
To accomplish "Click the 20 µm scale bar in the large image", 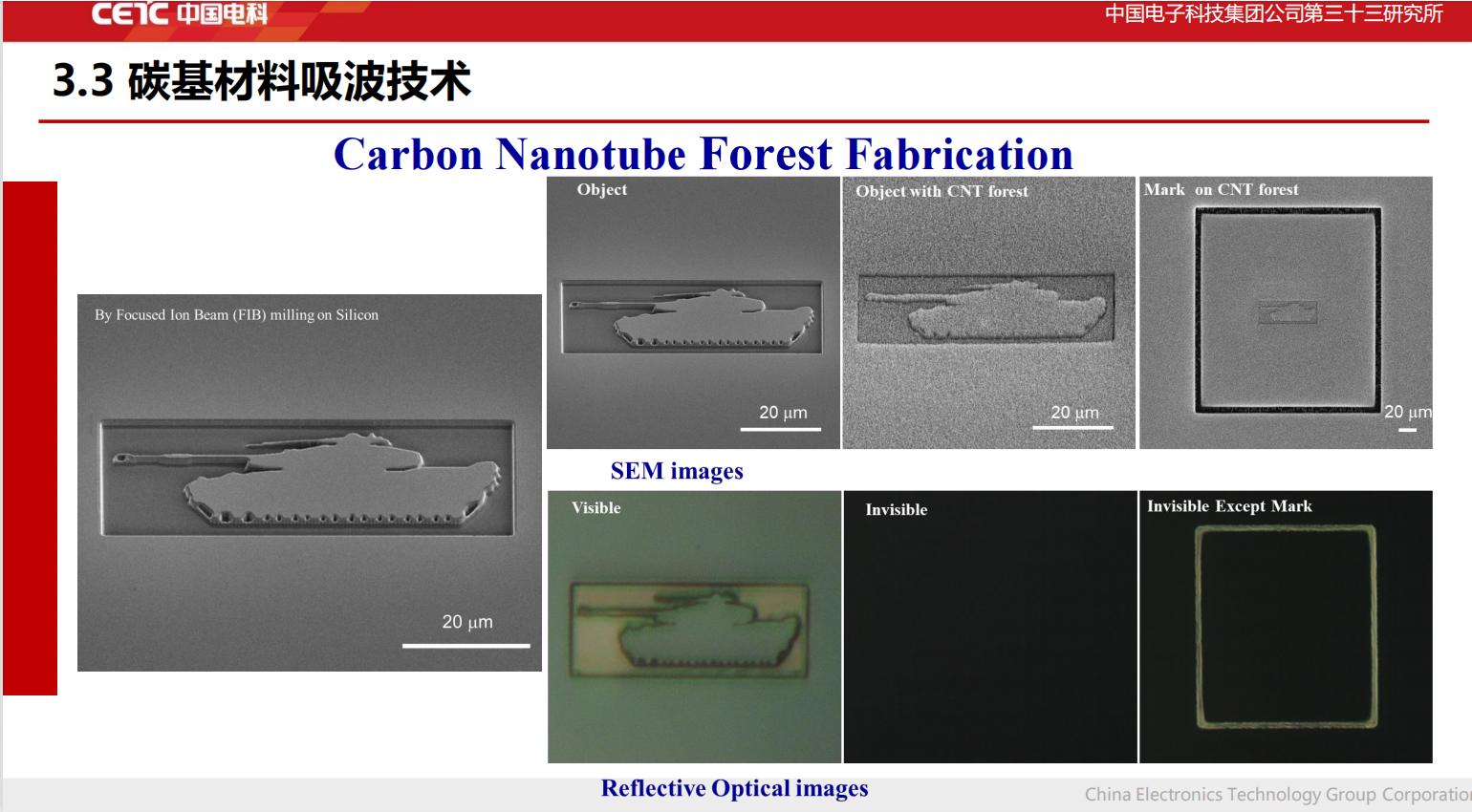I will (x=466, y=631).
